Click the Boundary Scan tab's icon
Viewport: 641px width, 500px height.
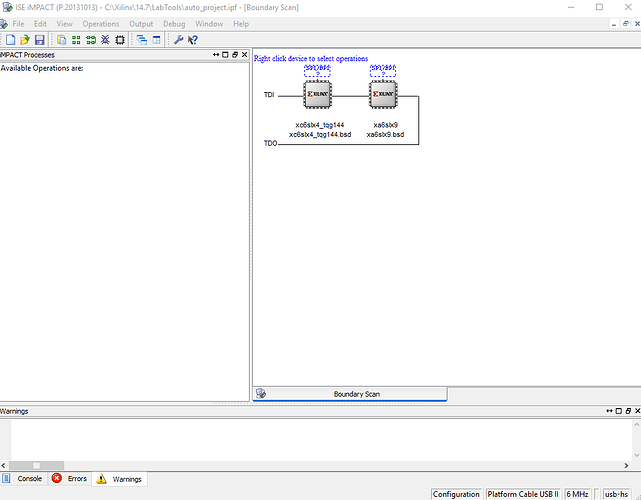(261, 394)
